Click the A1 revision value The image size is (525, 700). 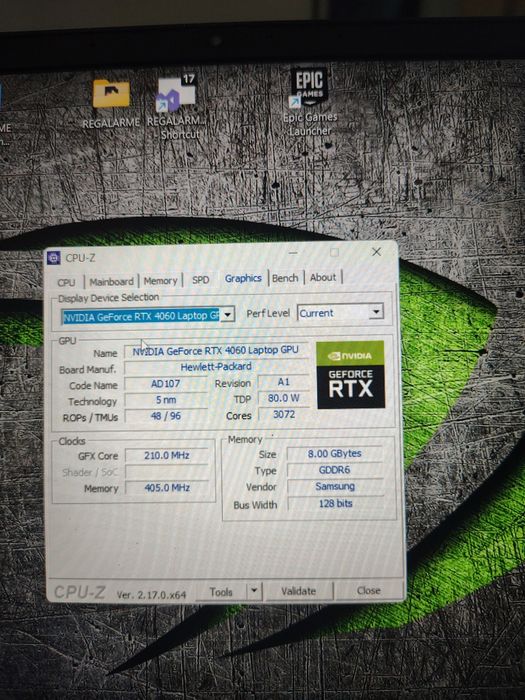tap(283, 382)
